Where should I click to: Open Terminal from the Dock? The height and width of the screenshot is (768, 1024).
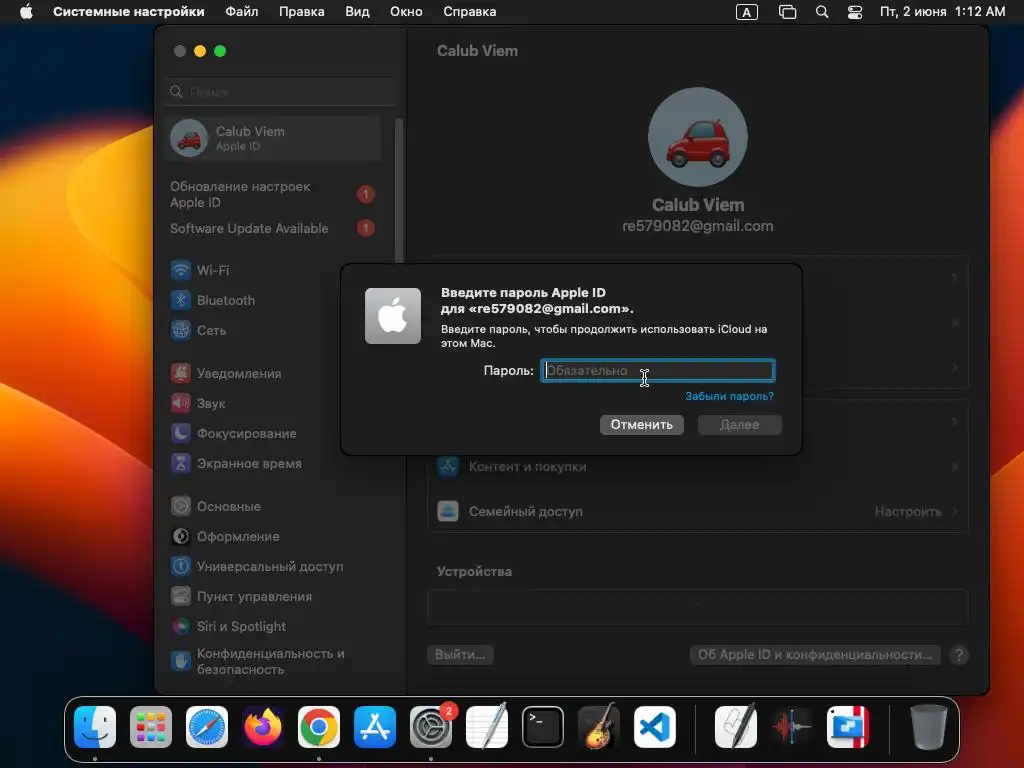tap(543, 727)
